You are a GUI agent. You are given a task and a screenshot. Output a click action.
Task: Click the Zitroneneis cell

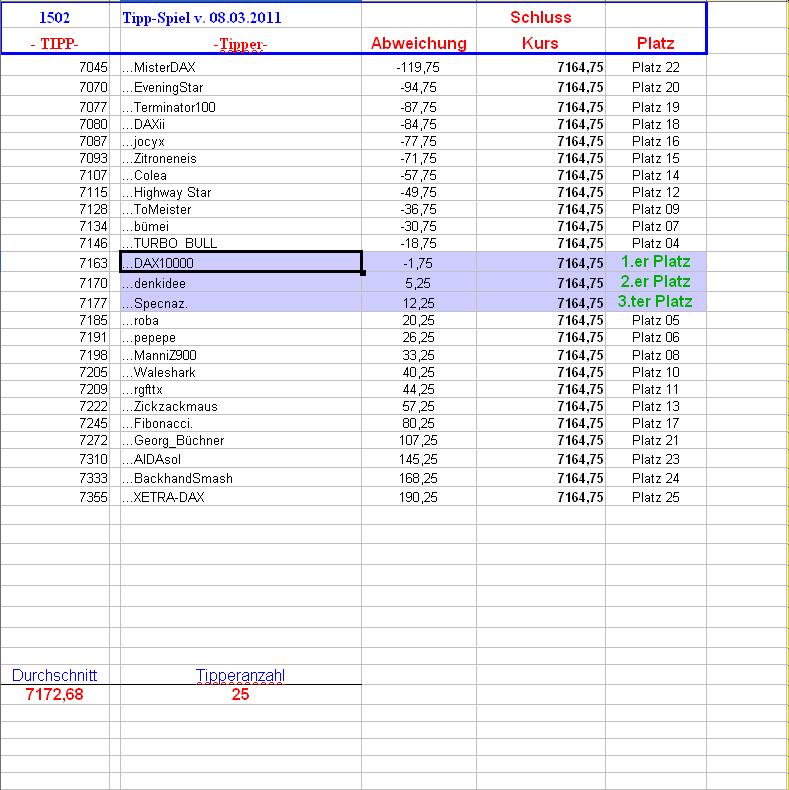click(241, 158)
